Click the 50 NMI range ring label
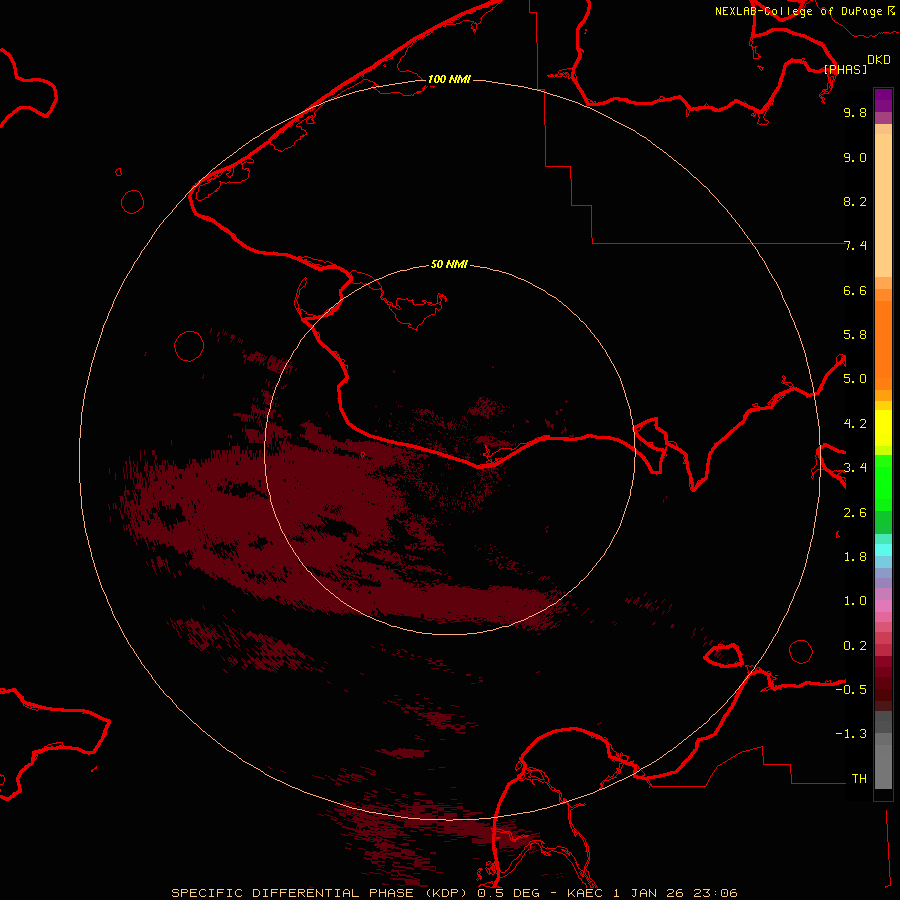Image resolution: width=900 pixels, height=900 pixels. (449, 264)
